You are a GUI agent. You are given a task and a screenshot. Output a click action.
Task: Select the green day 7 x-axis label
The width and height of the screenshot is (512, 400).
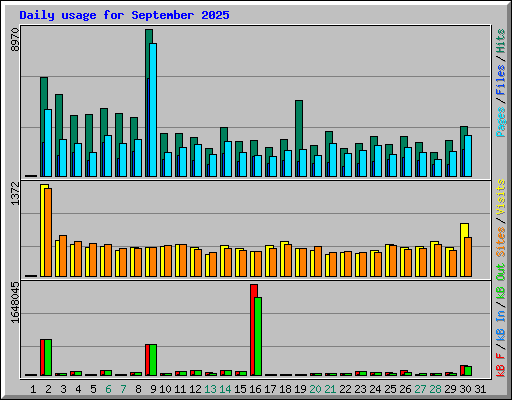123,389
